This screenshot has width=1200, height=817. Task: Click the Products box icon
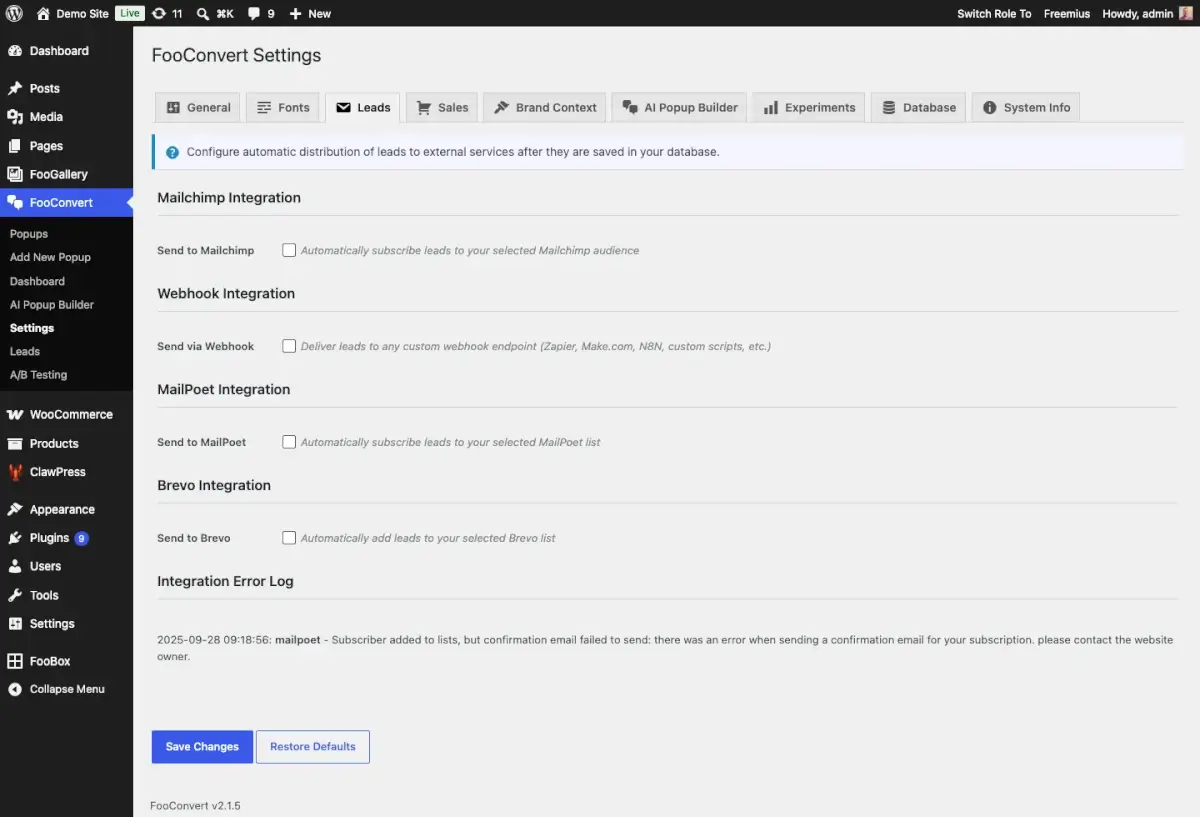tap(15, 443)
